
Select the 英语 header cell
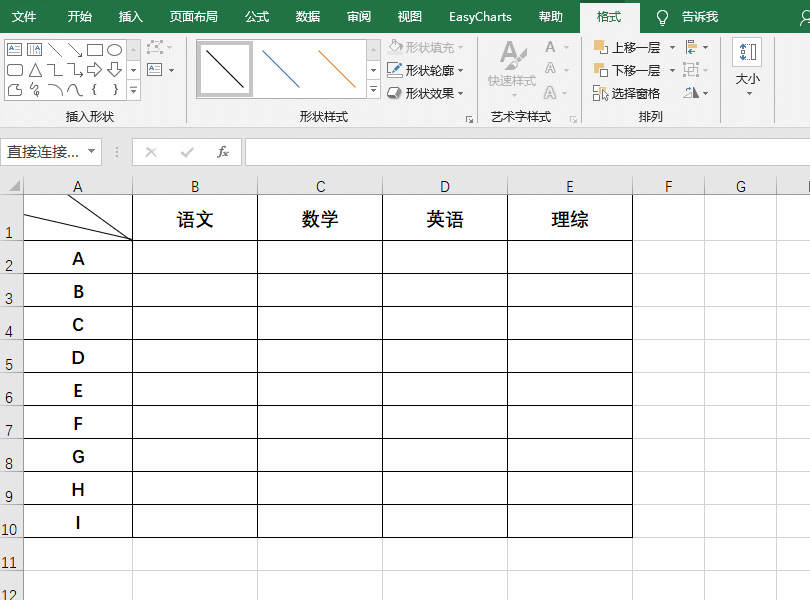[x=445, y=219]
